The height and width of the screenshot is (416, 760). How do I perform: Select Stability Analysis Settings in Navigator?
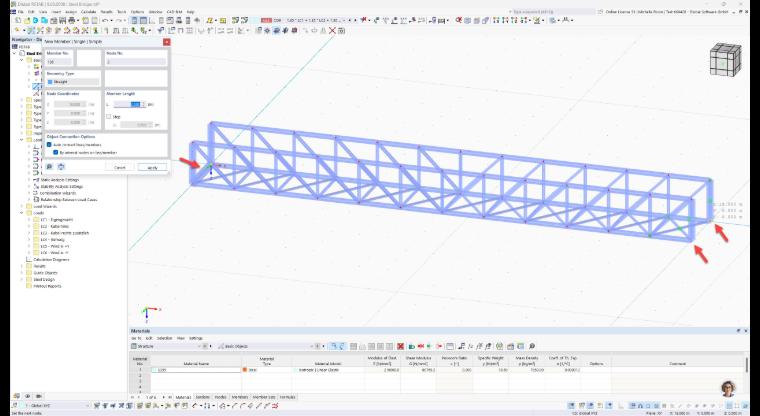(x=62, y=186)
